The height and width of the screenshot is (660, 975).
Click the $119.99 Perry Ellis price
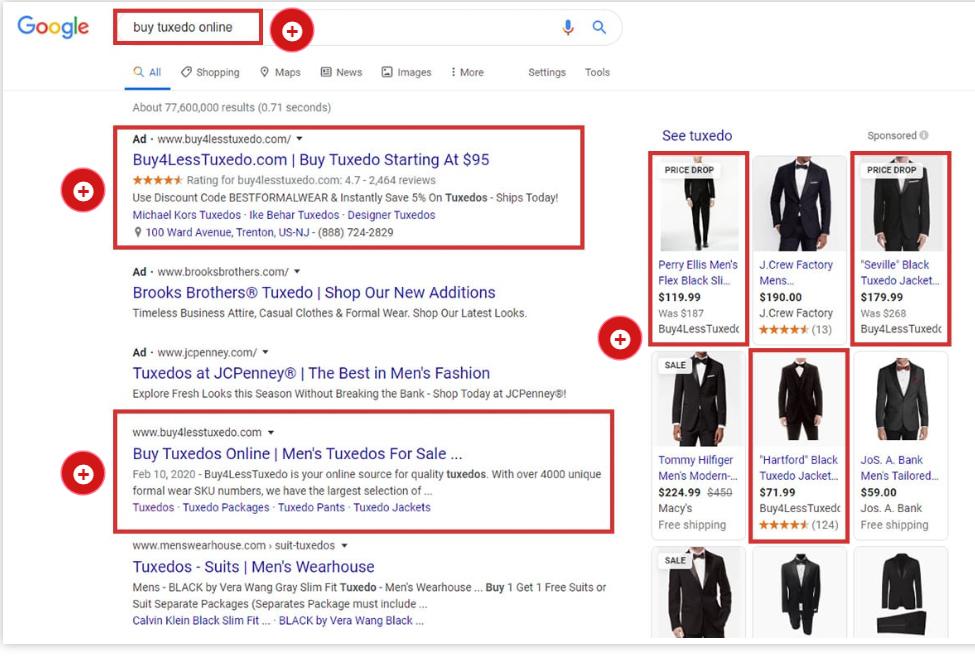pos(679,297)
